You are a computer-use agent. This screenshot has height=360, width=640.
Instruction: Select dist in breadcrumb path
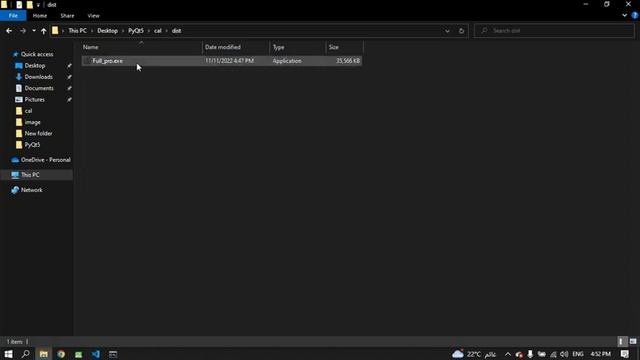point(176,31)
